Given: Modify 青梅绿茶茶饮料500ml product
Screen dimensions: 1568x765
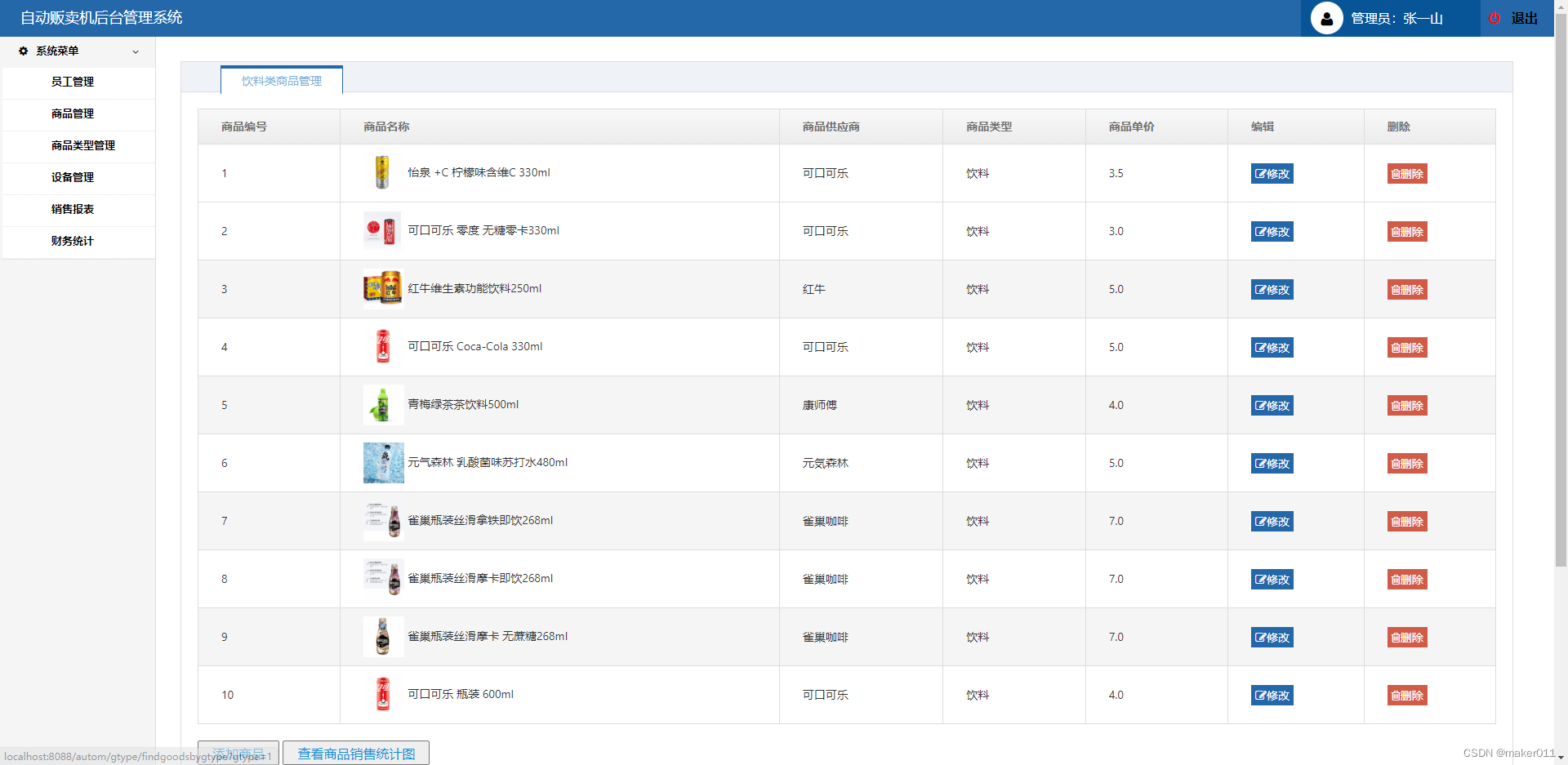Looking at the screenshot, I should 1272,406.
